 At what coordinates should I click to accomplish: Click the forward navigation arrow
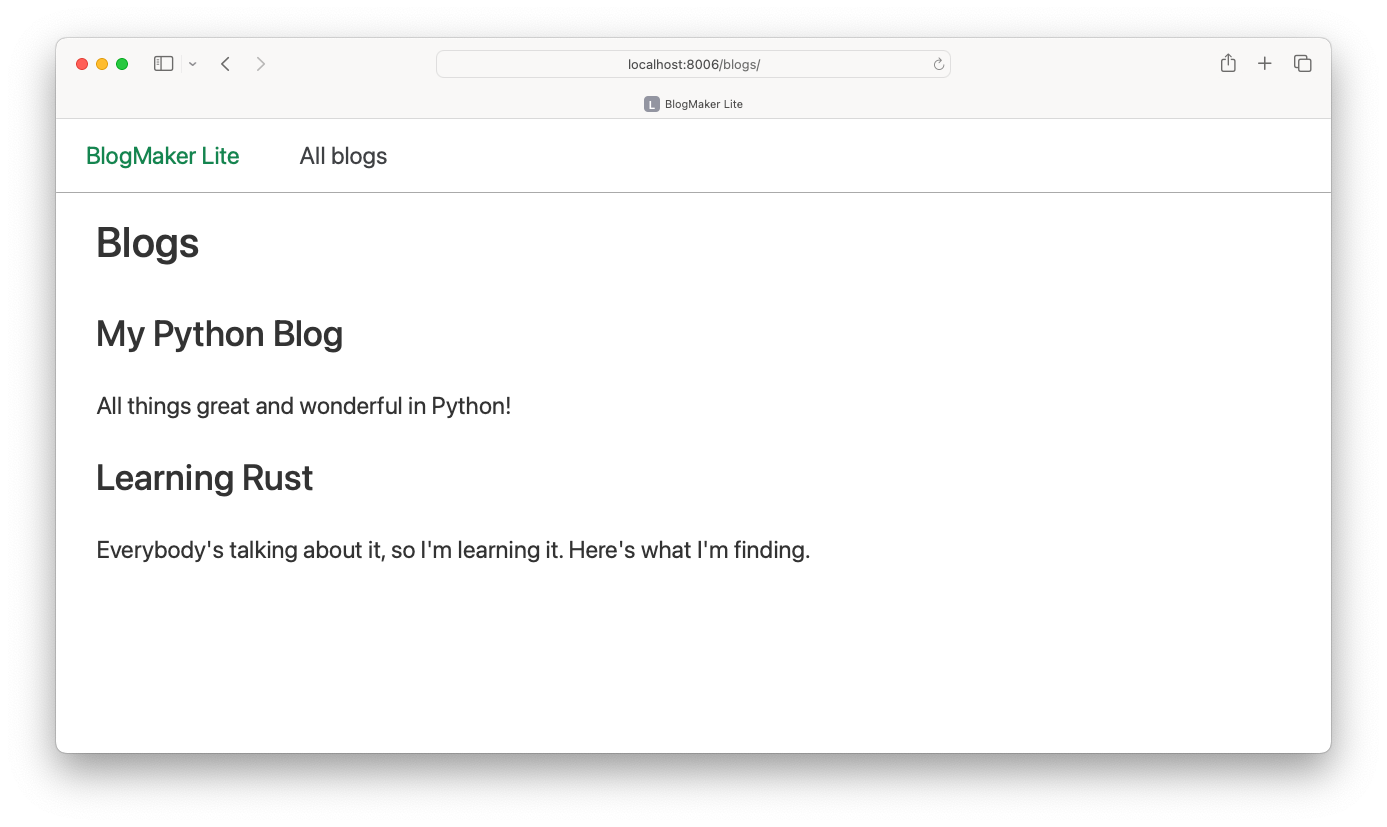[260, 63]
